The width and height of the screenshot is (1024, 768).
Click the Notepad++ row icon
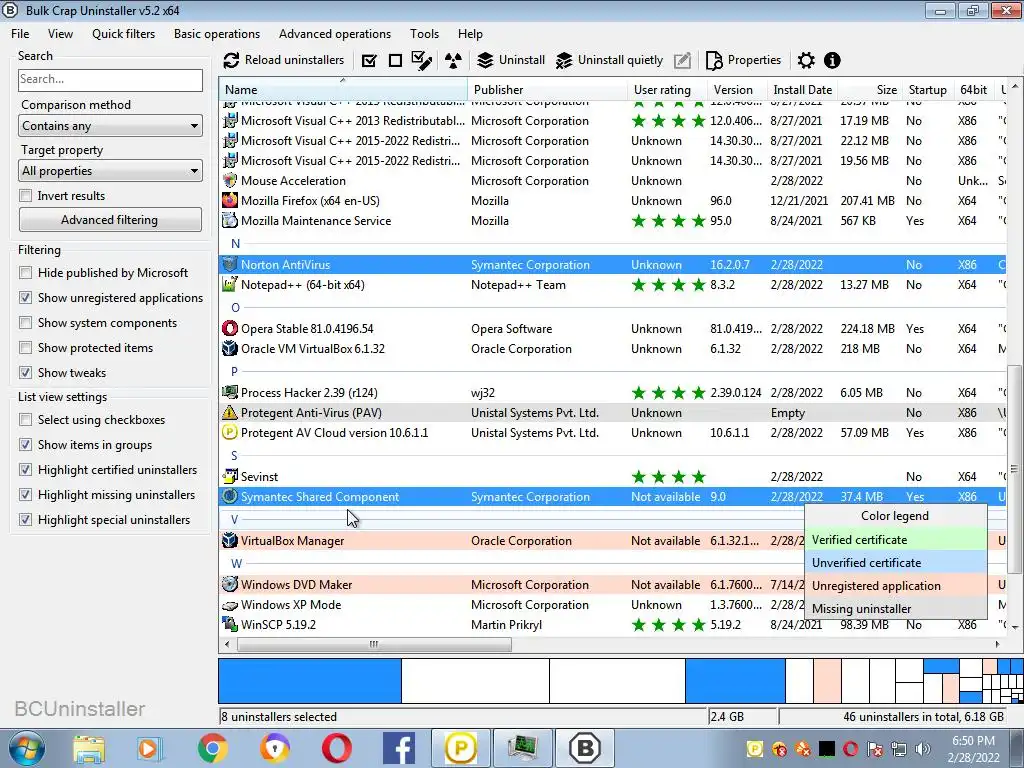(230, 285)
